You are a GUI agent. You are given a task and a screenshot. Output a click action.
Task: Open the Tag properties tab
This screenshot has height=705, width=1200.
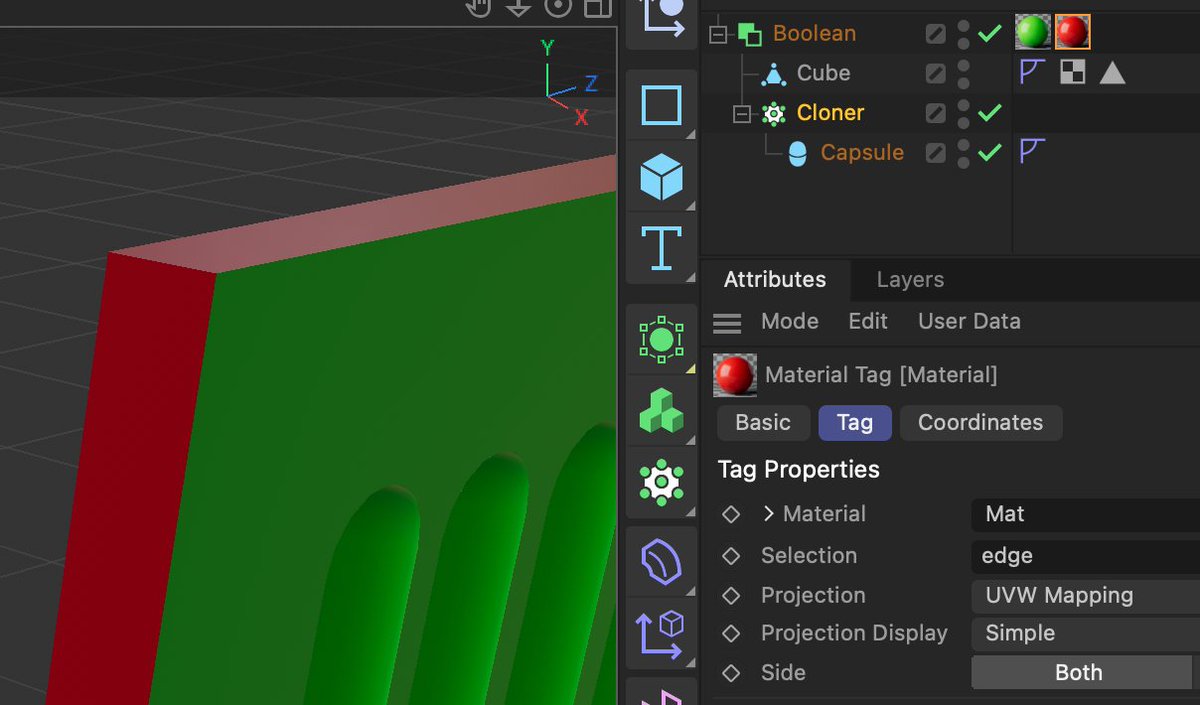[855, 422]
